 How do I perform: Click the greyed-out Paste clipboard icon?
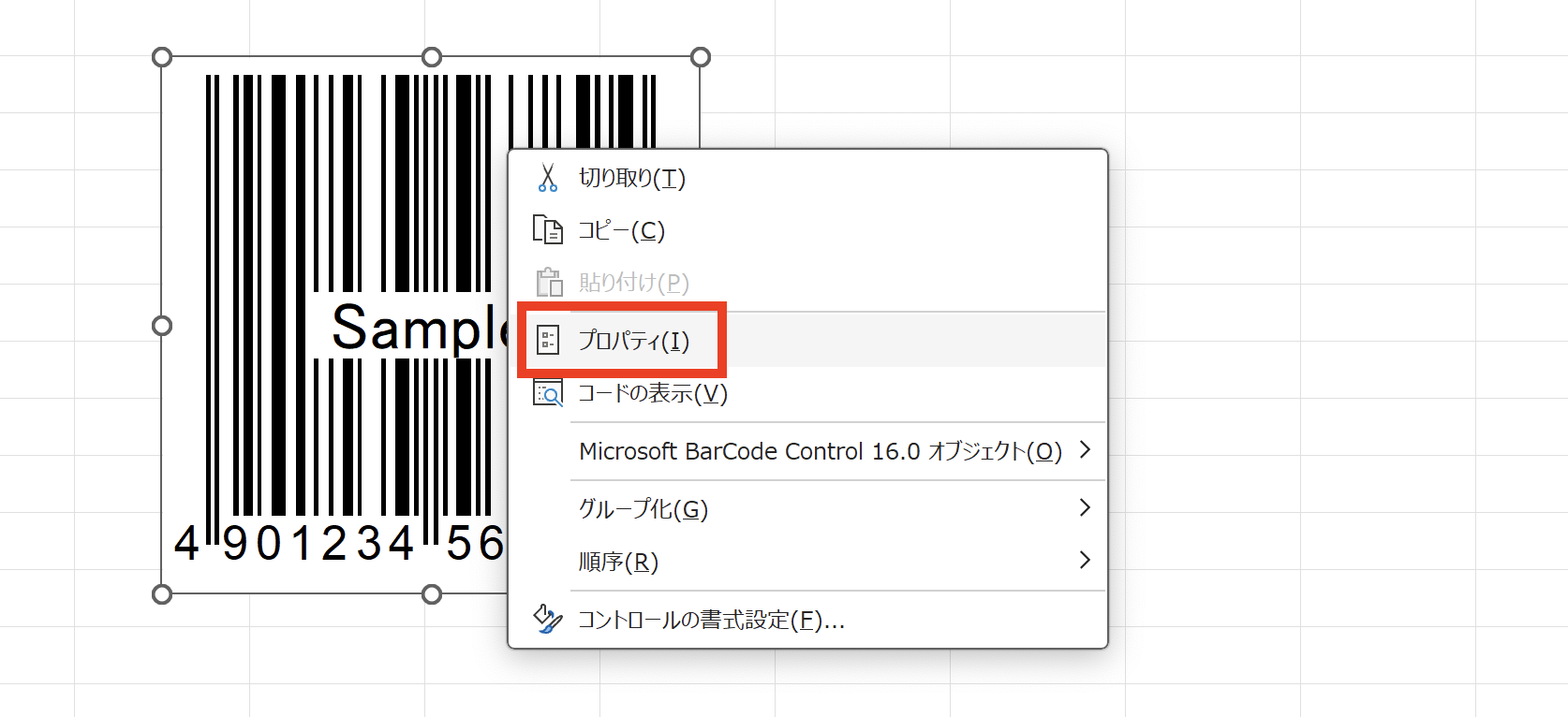coord(549,283)
